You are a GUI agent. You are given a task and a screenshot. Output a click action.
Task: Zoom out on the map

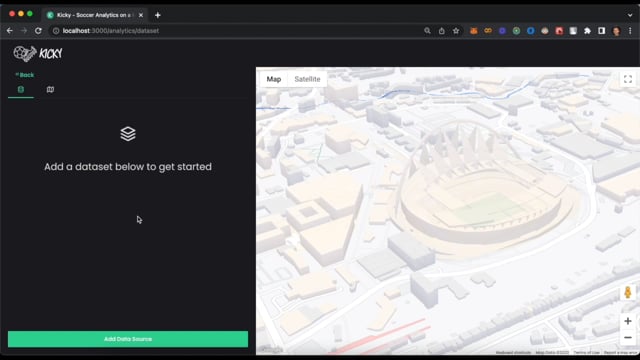[628, 338]
